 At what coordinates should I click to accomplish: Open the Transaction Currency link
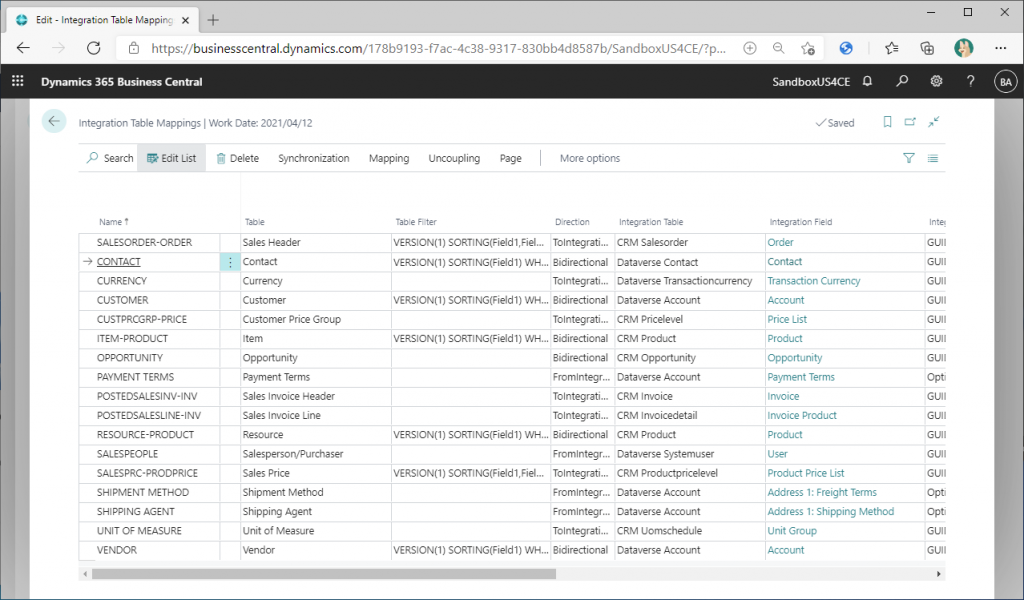814,281
